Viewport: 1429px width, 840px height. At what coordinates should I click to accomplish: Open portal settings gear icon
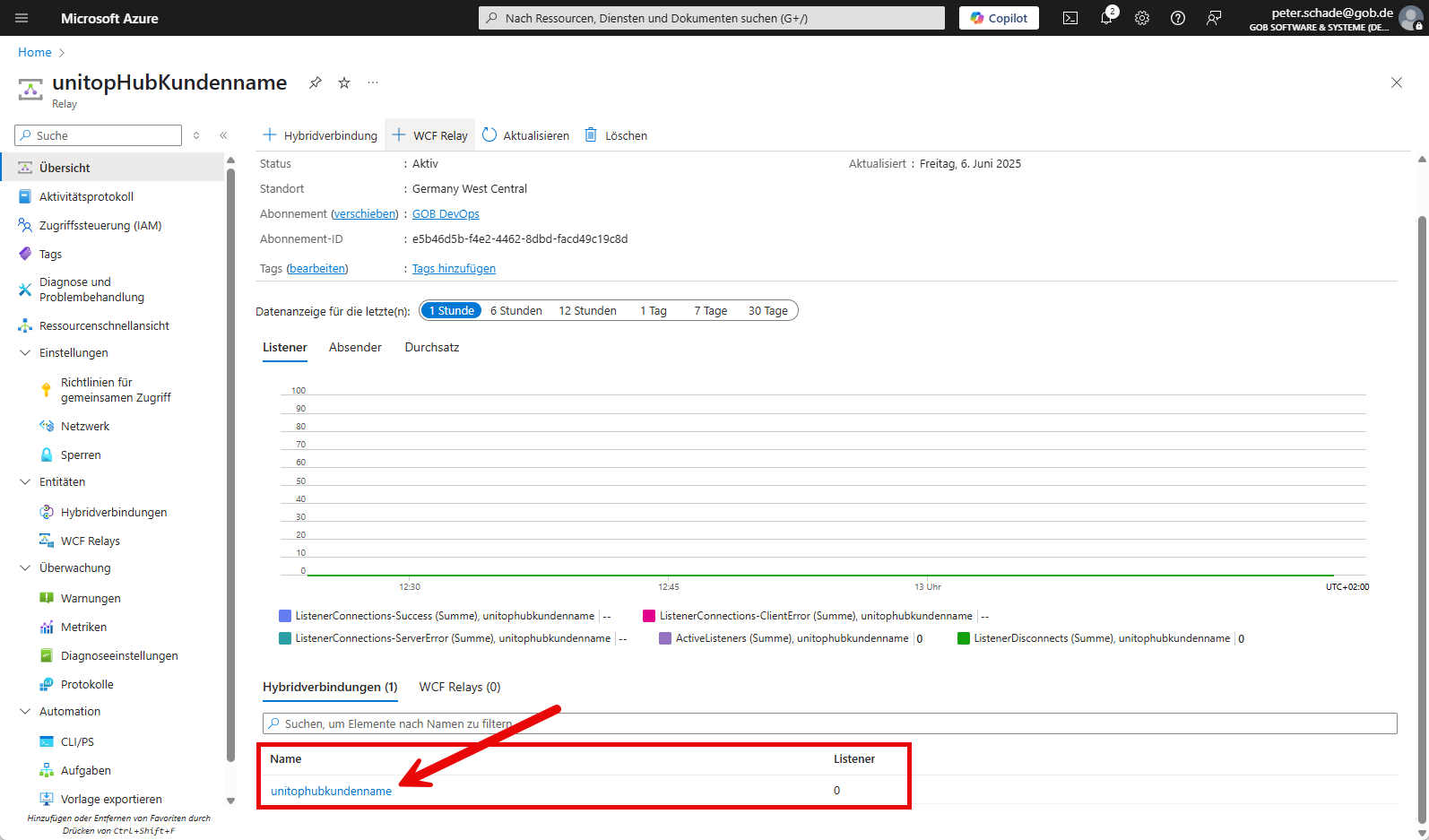(1142, 18)
